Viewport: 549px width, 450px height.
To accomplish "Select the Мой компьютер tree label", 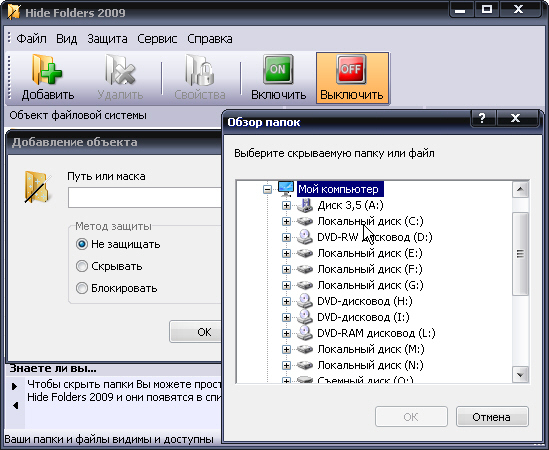I will (x=340, y=189).
